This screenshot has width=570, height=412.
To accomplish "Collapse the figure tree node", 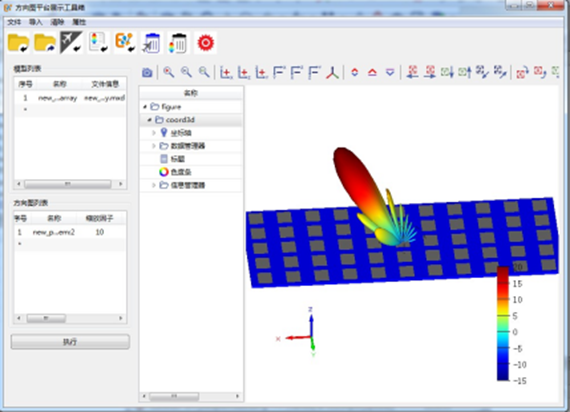I will point(145,107).
